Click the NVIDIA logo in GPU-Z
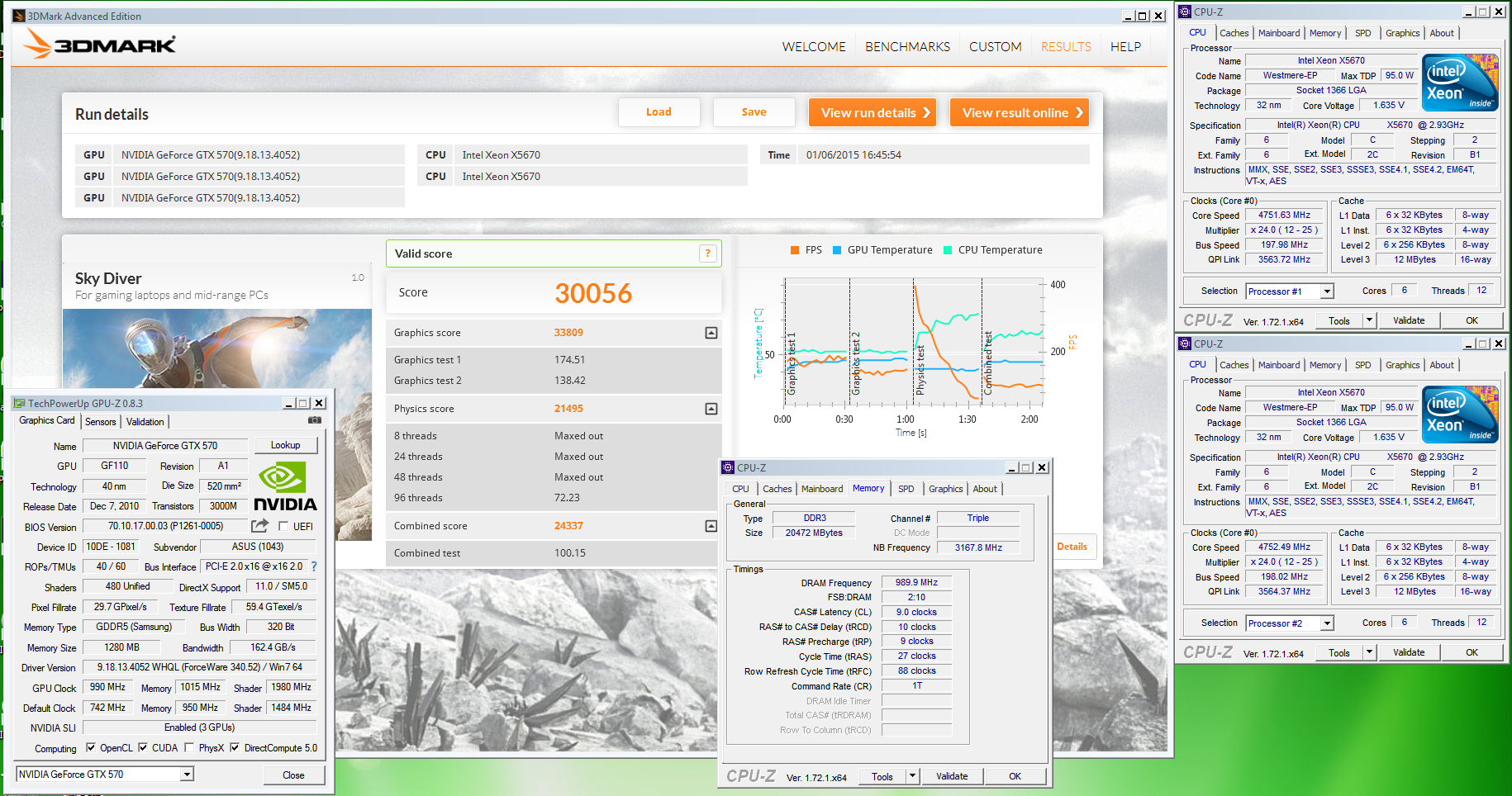1512x796 pixels. click(x=284, y=487)
